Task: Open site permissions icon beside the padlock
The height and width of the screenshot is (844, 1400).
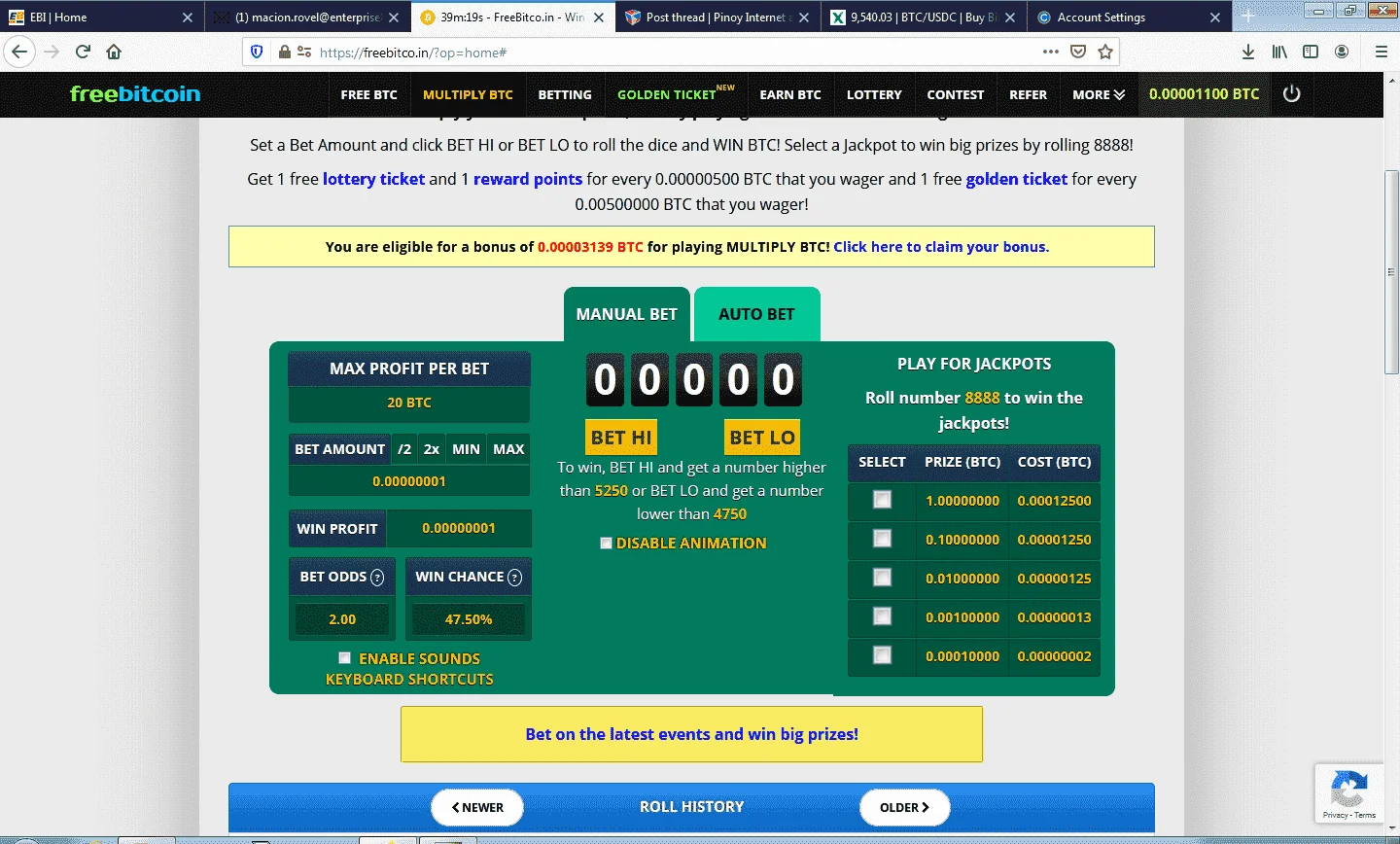Action: [x=304, y=52]
